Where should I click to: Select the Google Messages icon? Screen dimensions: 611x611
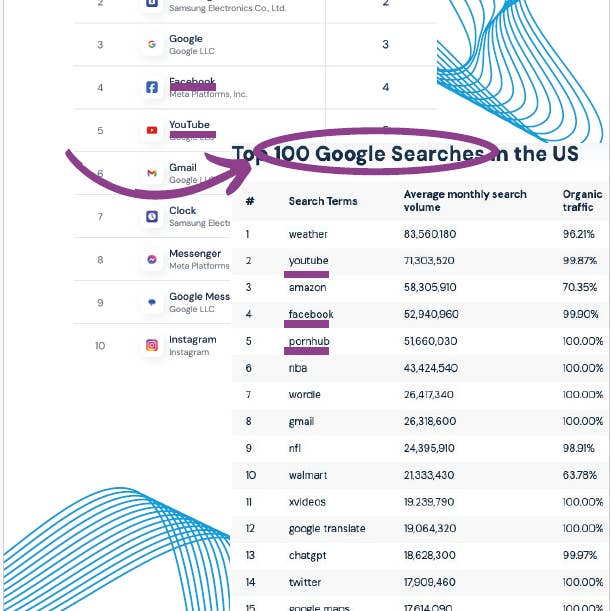(x=152, y=302)
